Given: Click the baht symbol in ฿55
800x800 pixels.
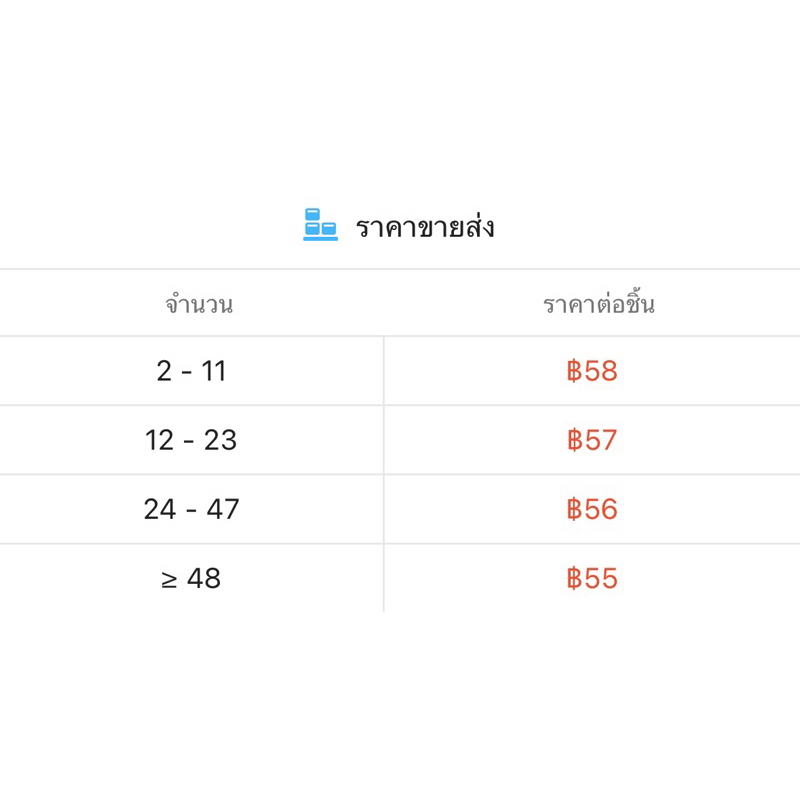Looking at the screenshot, I should point(574,578).
